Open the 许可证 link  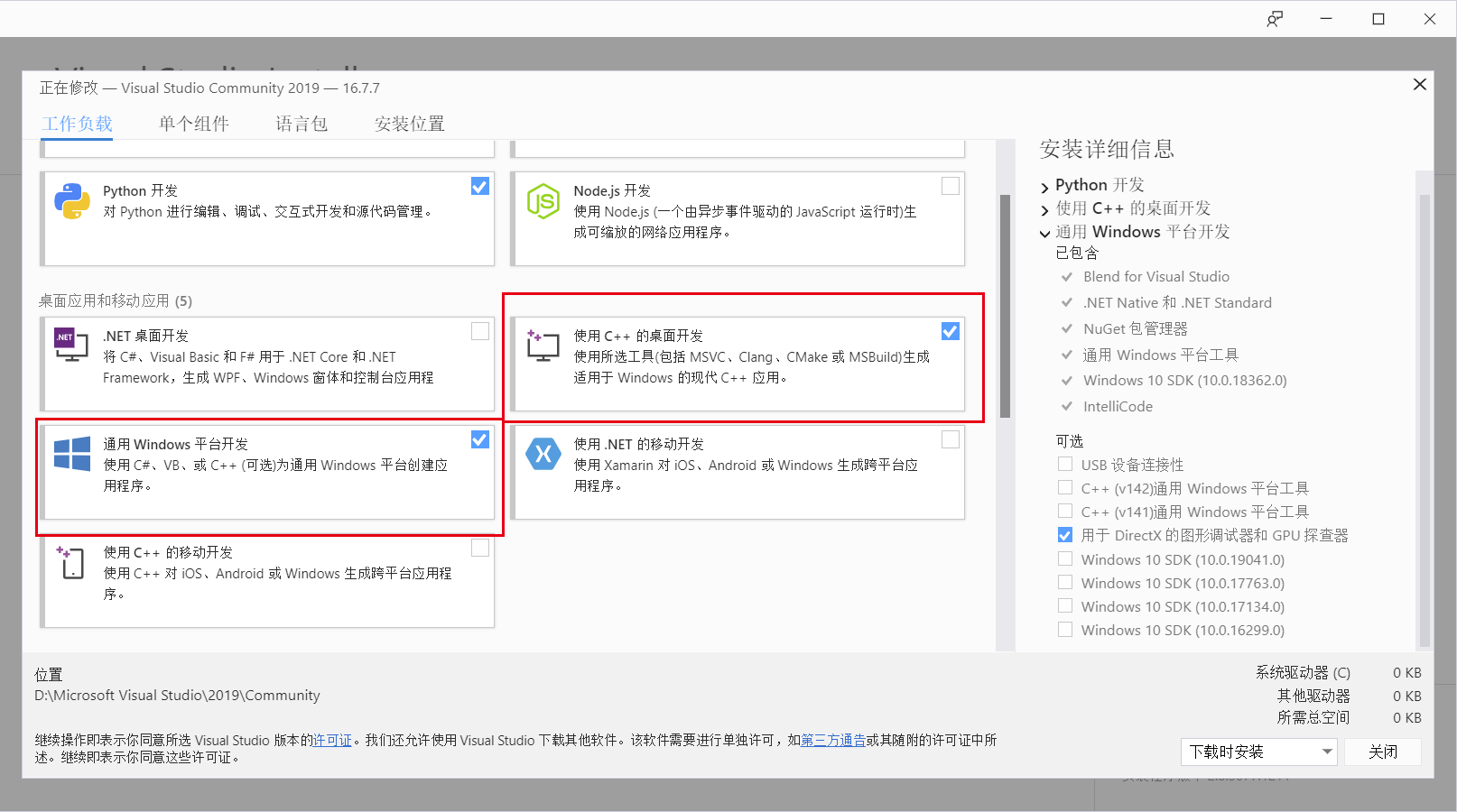332,740
